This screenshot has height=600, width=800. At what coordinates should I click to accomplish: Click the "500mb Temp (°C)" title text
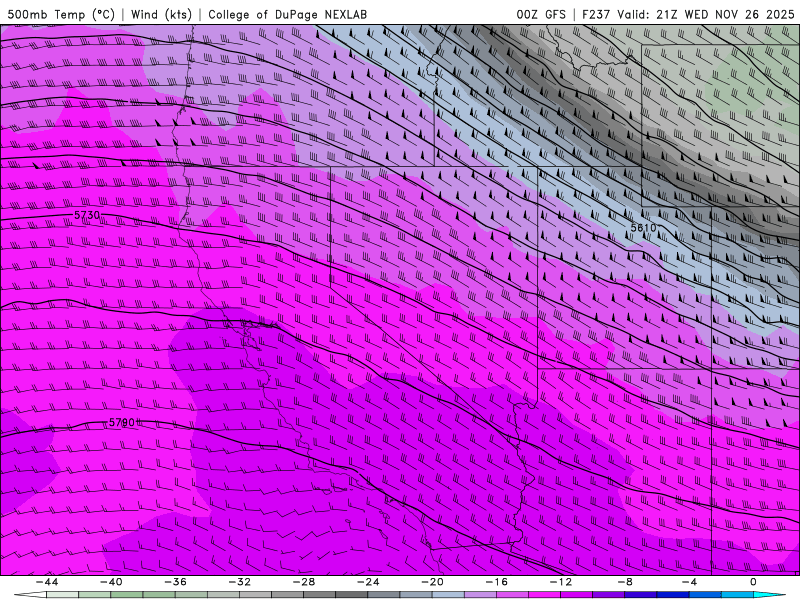pyautogui.click(x=61, y=14)
